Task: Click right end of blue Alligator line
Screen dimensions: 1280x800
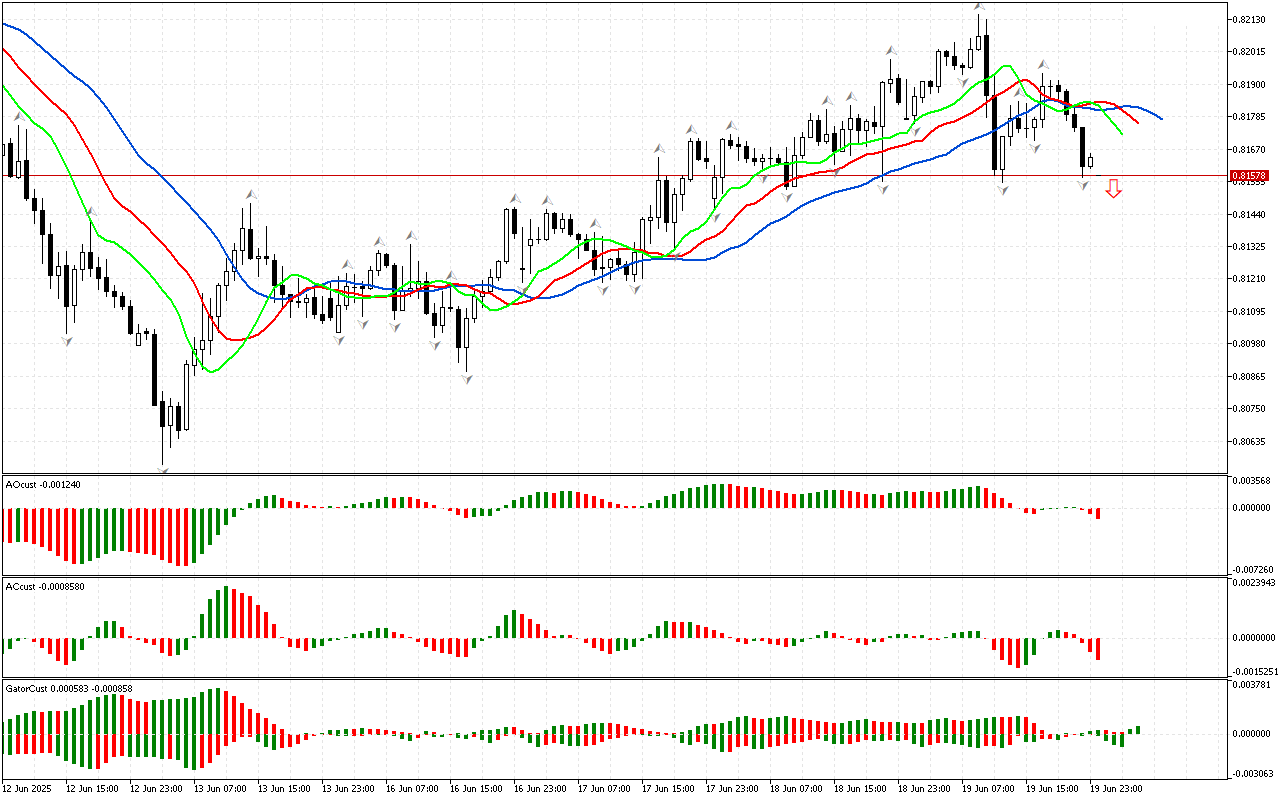Action: (x=1160, y=118)
